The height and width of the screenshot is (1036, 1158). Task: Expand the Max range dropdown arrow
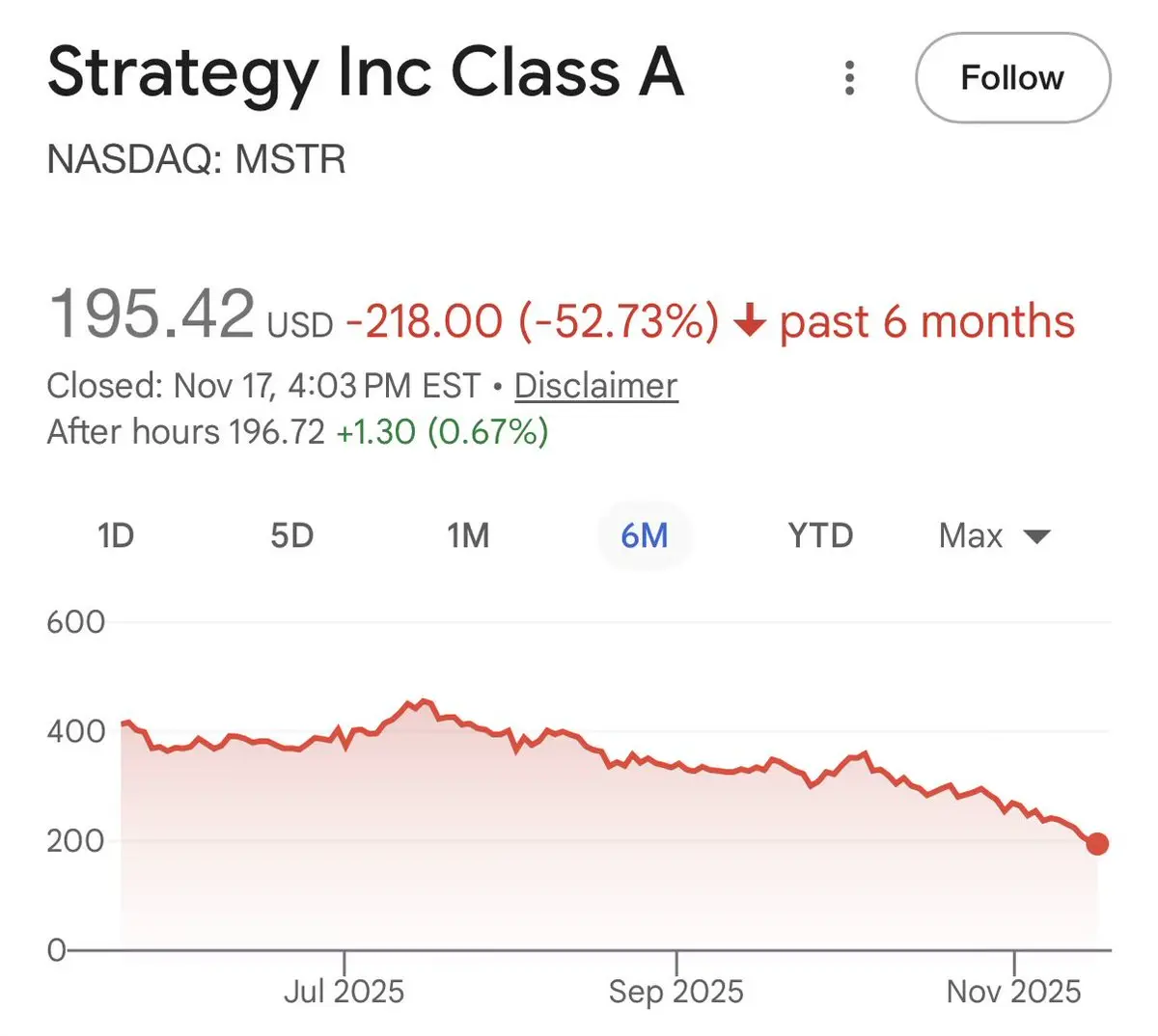coord(1036,536)
